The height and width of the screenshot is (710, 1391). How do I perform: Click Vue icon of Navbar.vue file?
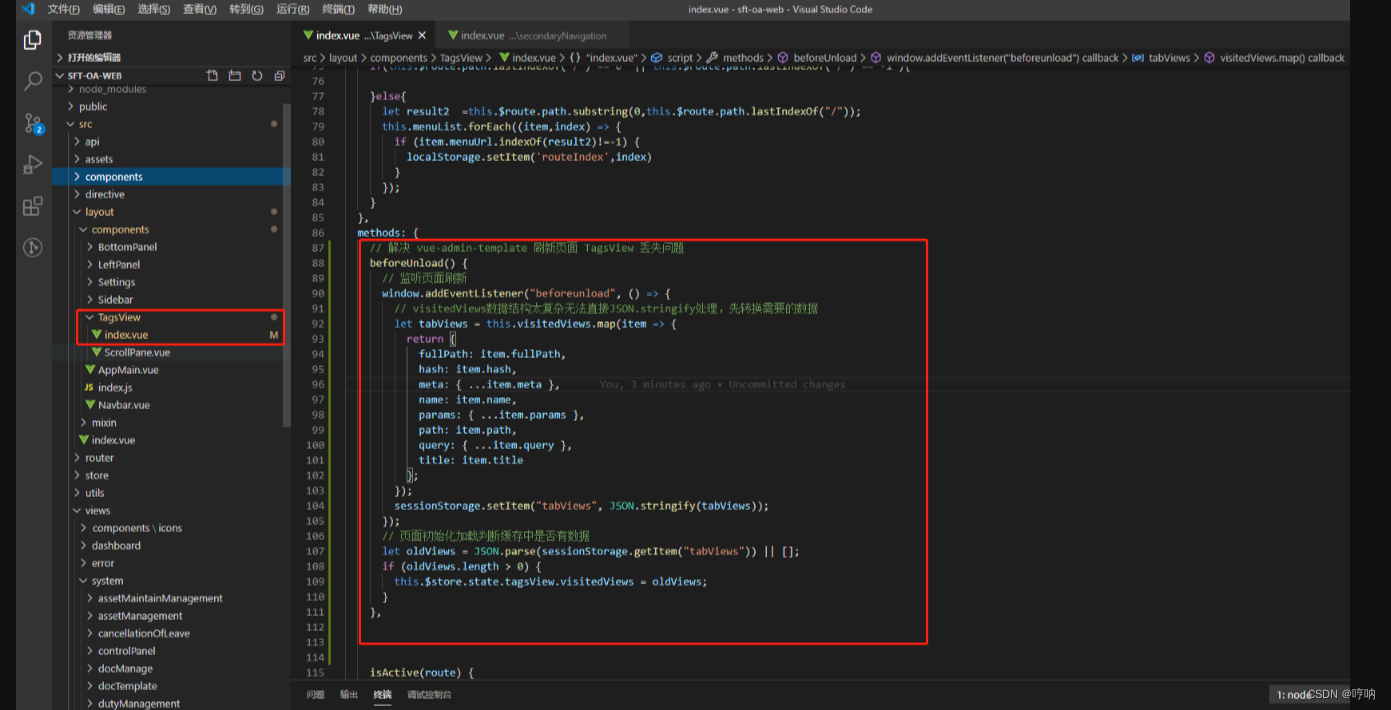pyautogui.click(x=90, y=405)
